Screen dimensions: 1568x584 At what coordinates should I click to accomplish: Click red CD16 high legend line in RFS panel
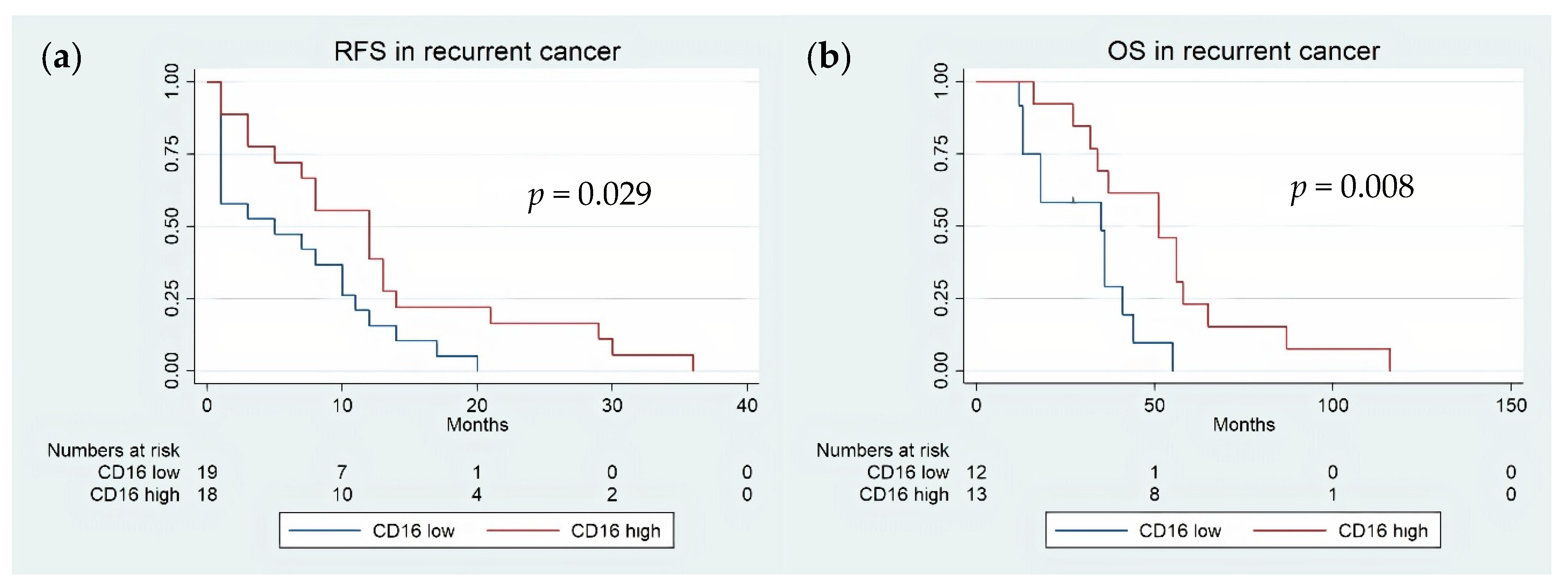coord(523,531)
